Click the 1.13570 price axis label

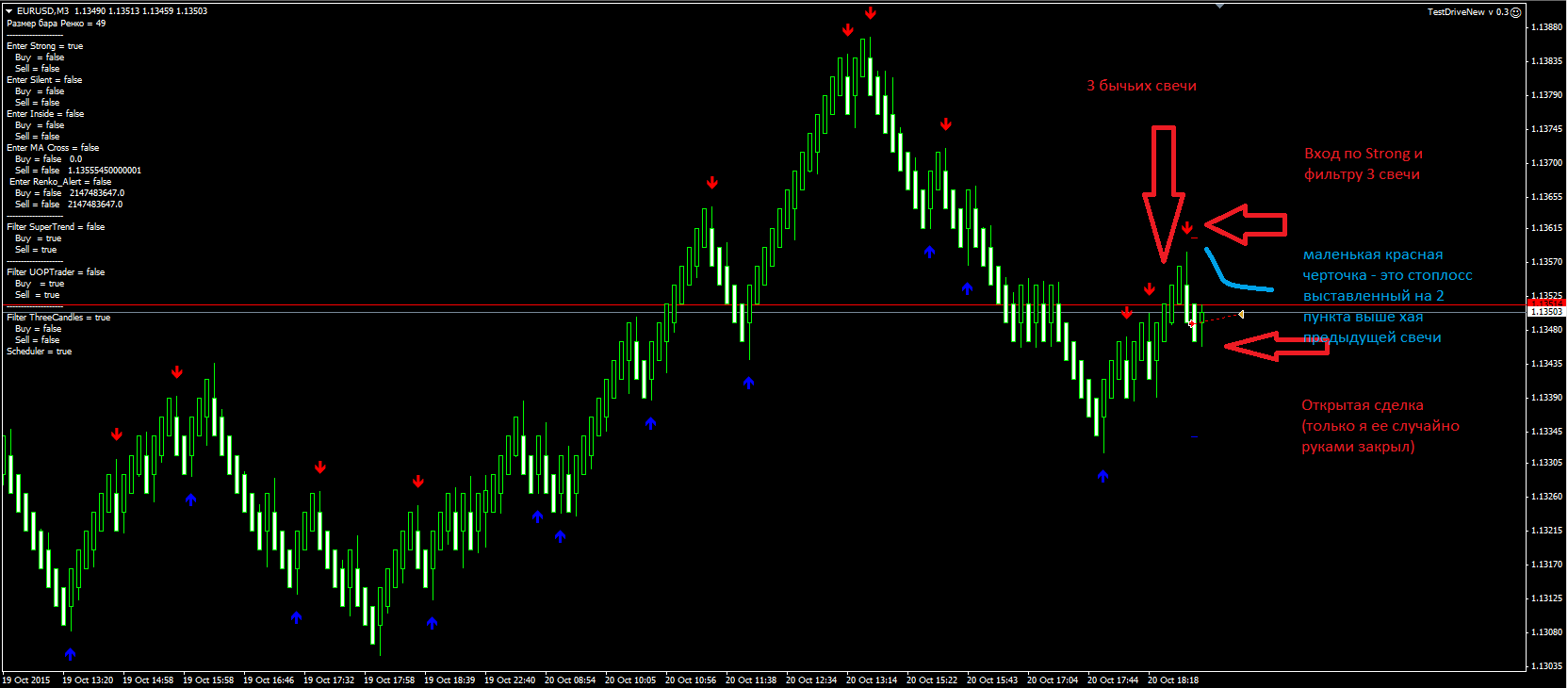click(1547, 262)
